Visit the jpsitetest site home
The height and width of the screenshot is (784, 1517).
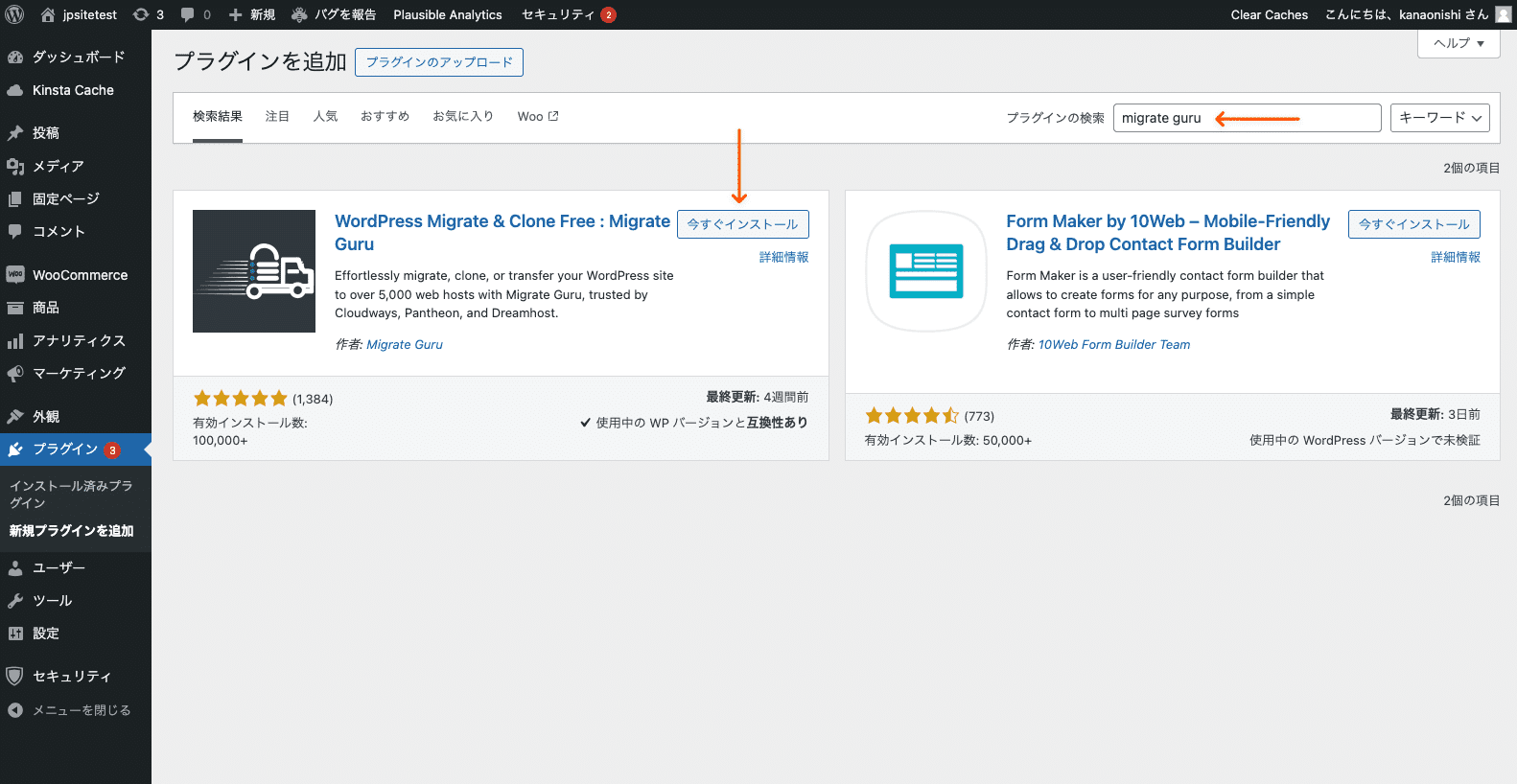79,14
